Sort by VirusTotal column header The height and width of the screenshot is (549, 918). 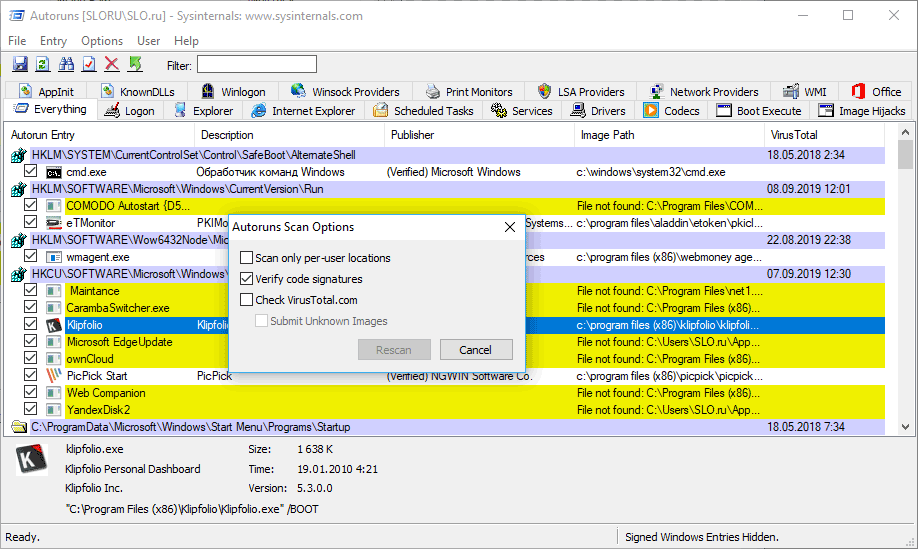tap(824, 135)
